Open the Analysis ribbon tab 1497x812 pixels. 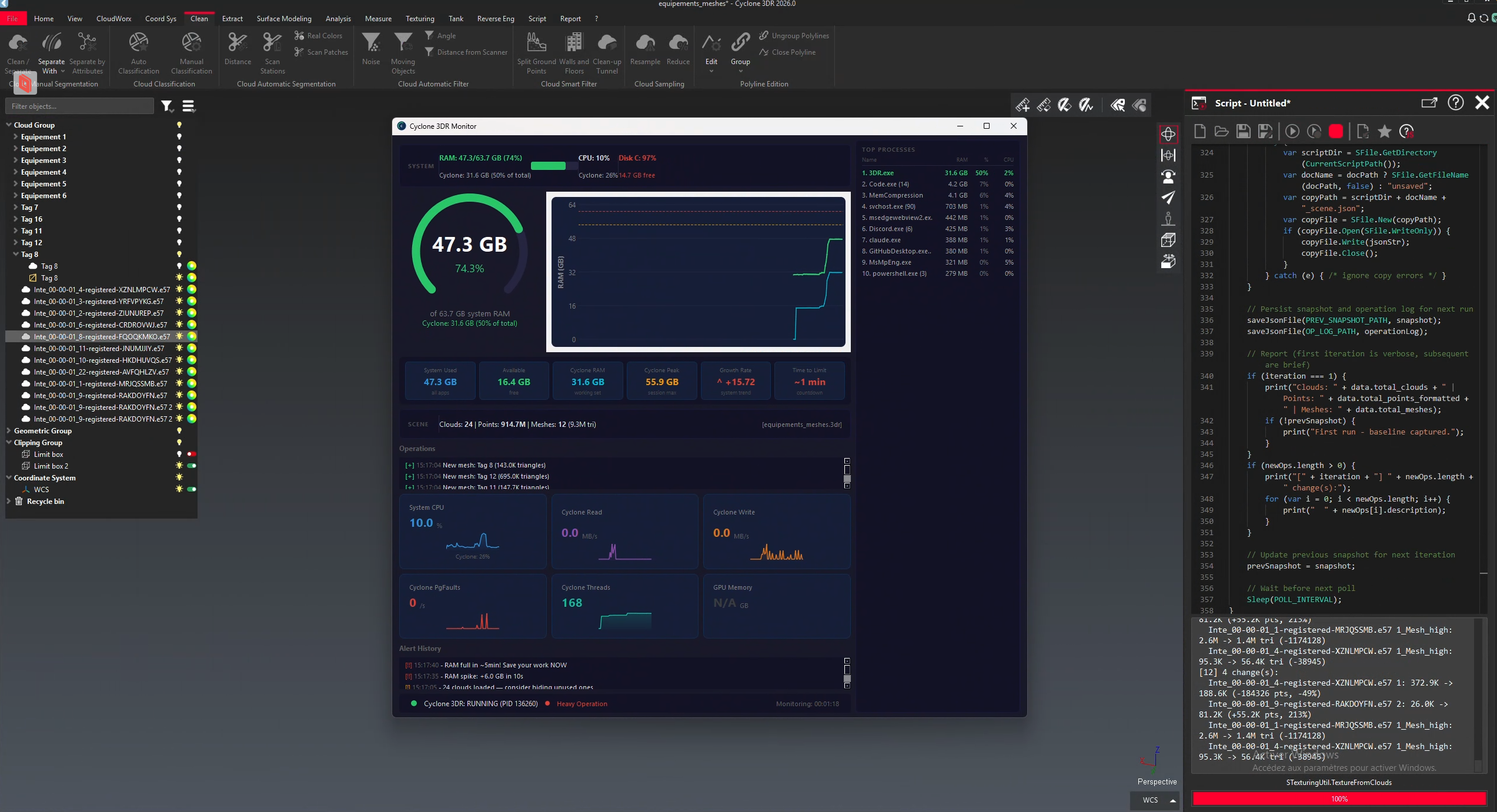(x=338, y=19)
